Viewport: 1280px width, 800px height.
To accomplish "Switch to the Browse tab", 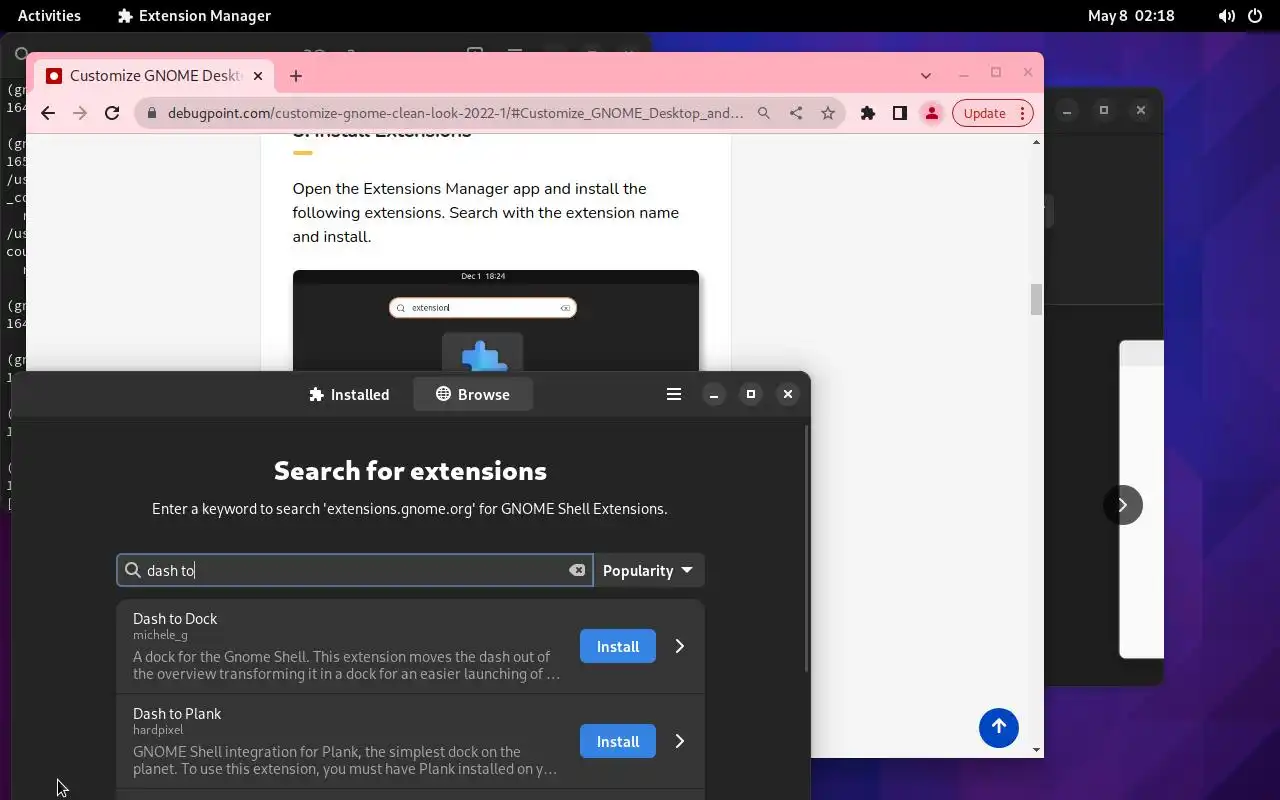I will coord(473,395).
